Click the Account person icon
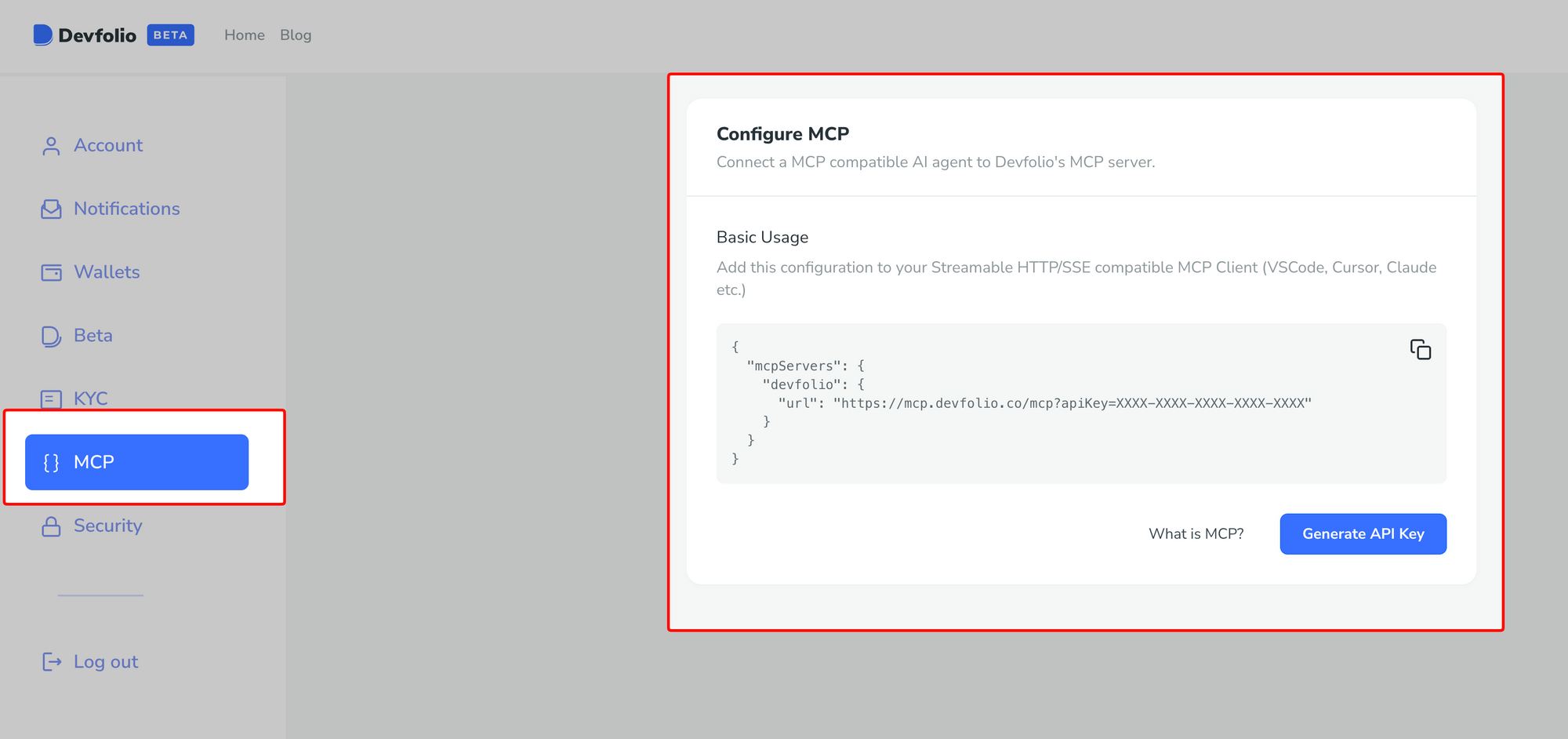1568x739 pixels. coord(51,146)
